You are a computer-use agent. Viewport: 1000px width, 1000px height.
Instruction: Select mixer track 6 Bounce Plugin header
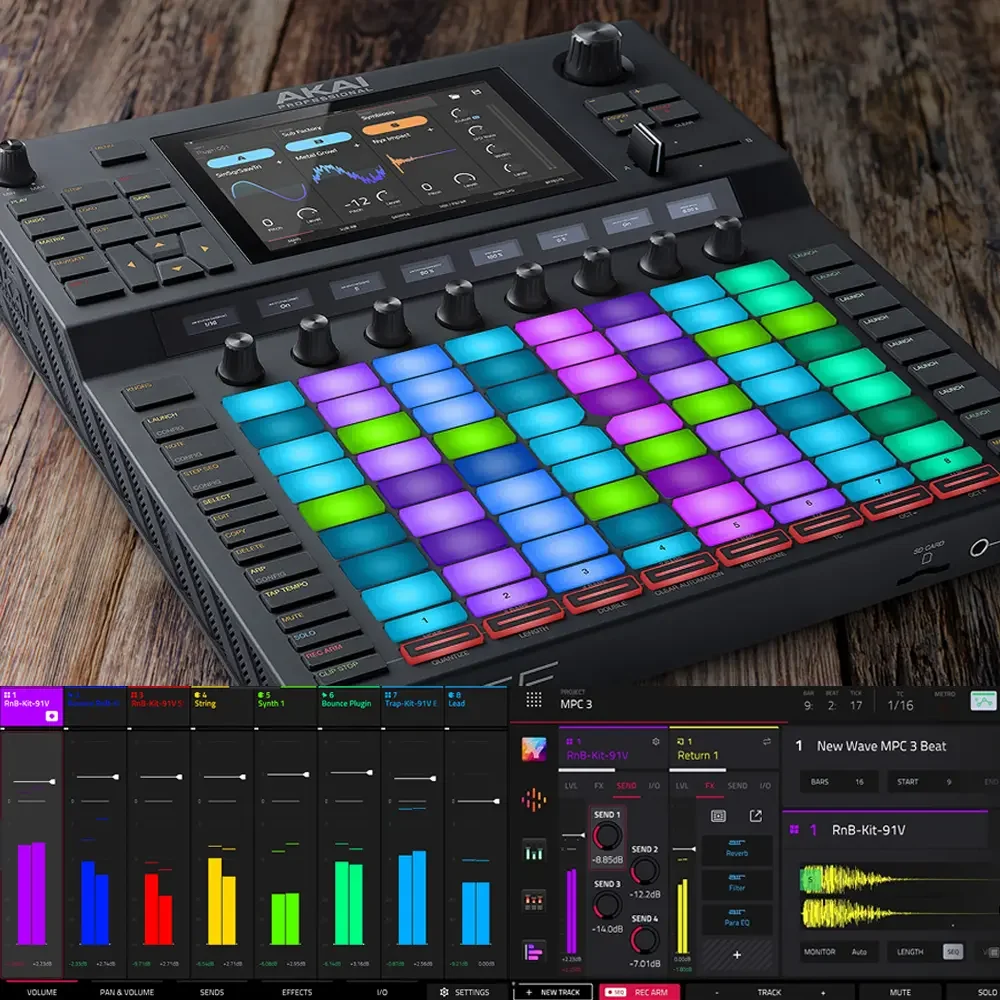coord(349,707)
